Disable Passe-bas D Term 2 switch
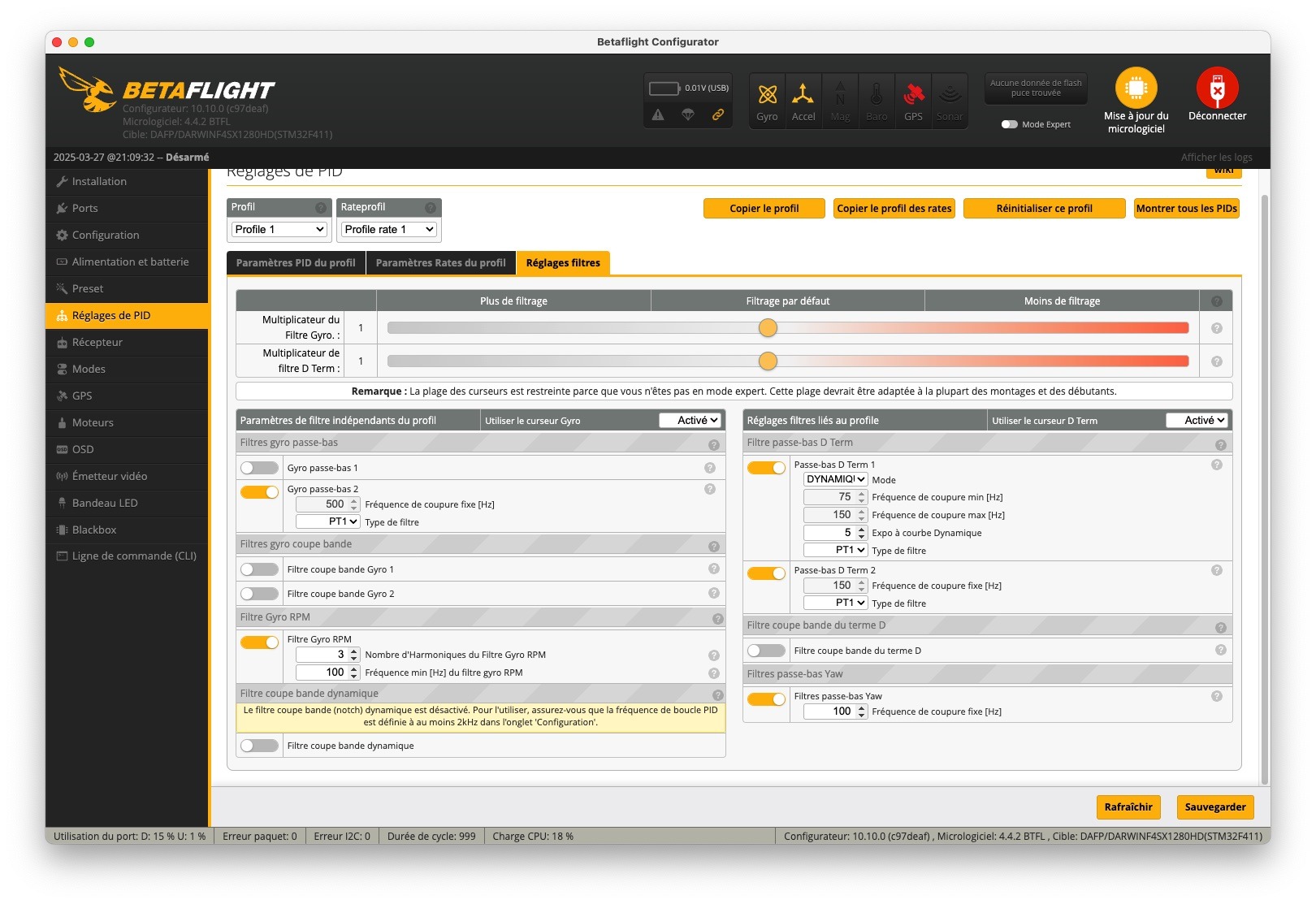Viewport: 1316px width, 904px height. (x=766, y=573)
